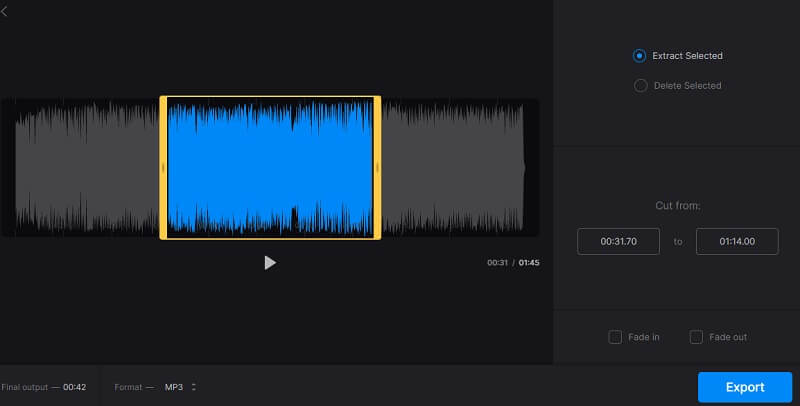Click the right yellow trim handle
This screenshot has height=406, width=800.
coord(377,168)
